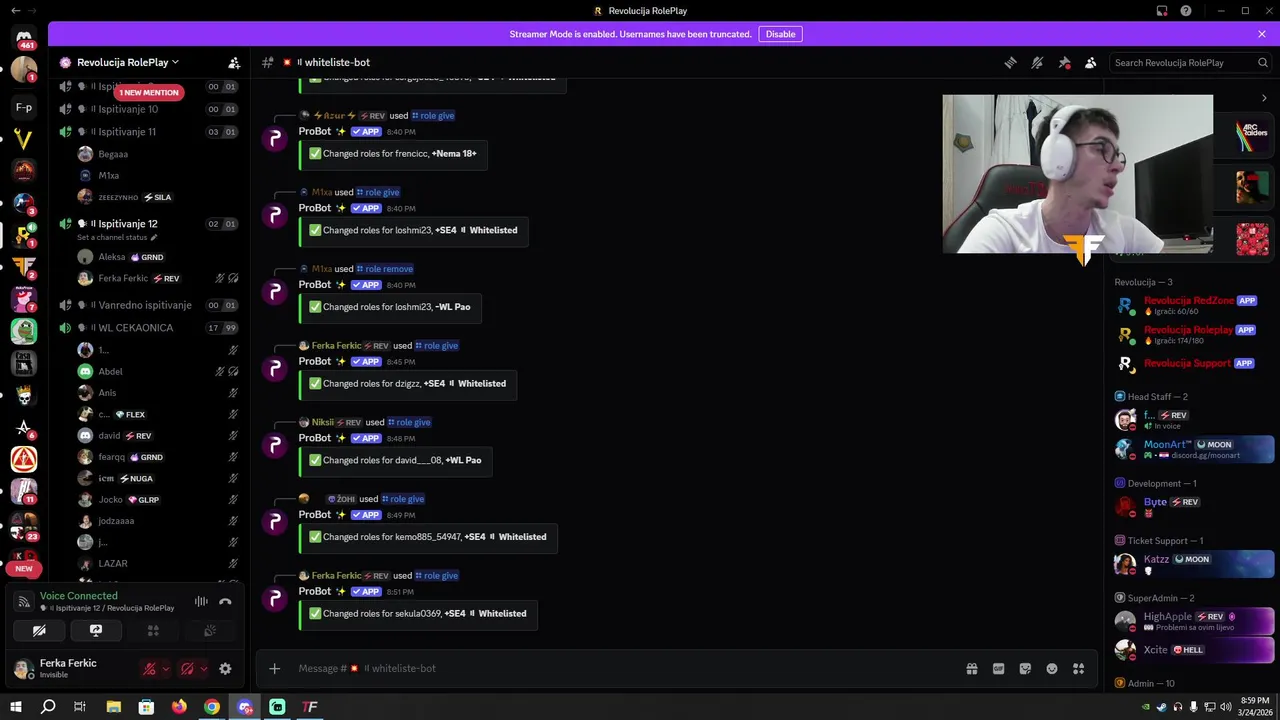
Task: Expand the right-panel collapse chevron
Action: [x=1264, y=98]
